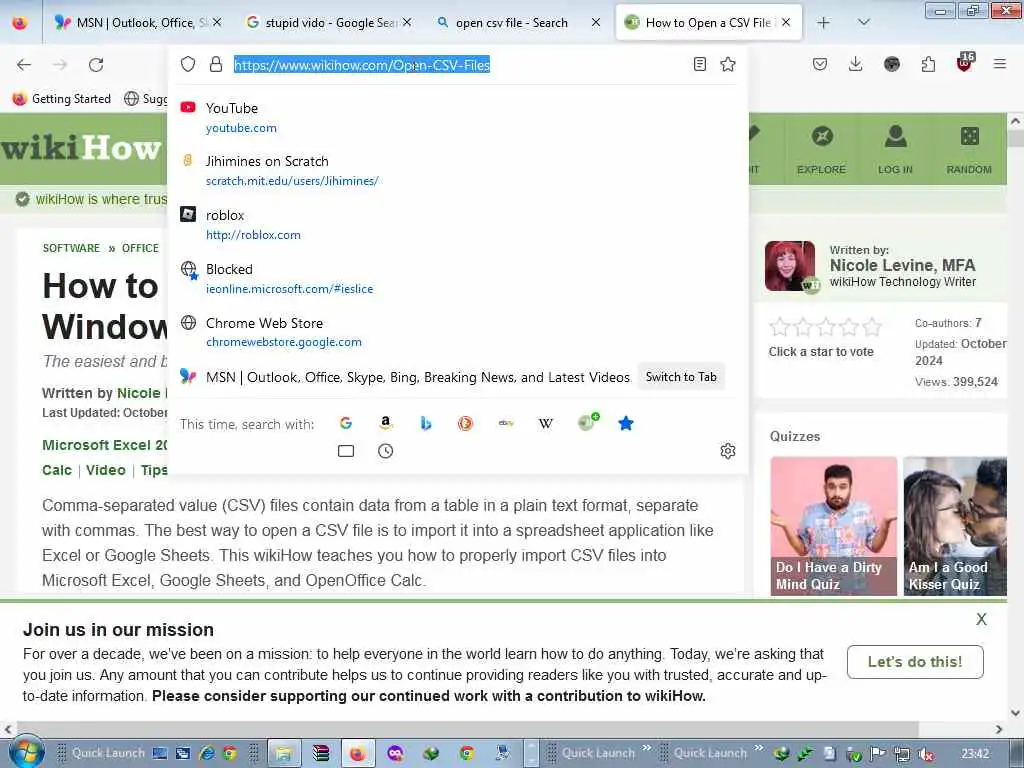1024x768 pixels.
Task: Dismiss the Join us banner
Action: (x=981, y=619)
